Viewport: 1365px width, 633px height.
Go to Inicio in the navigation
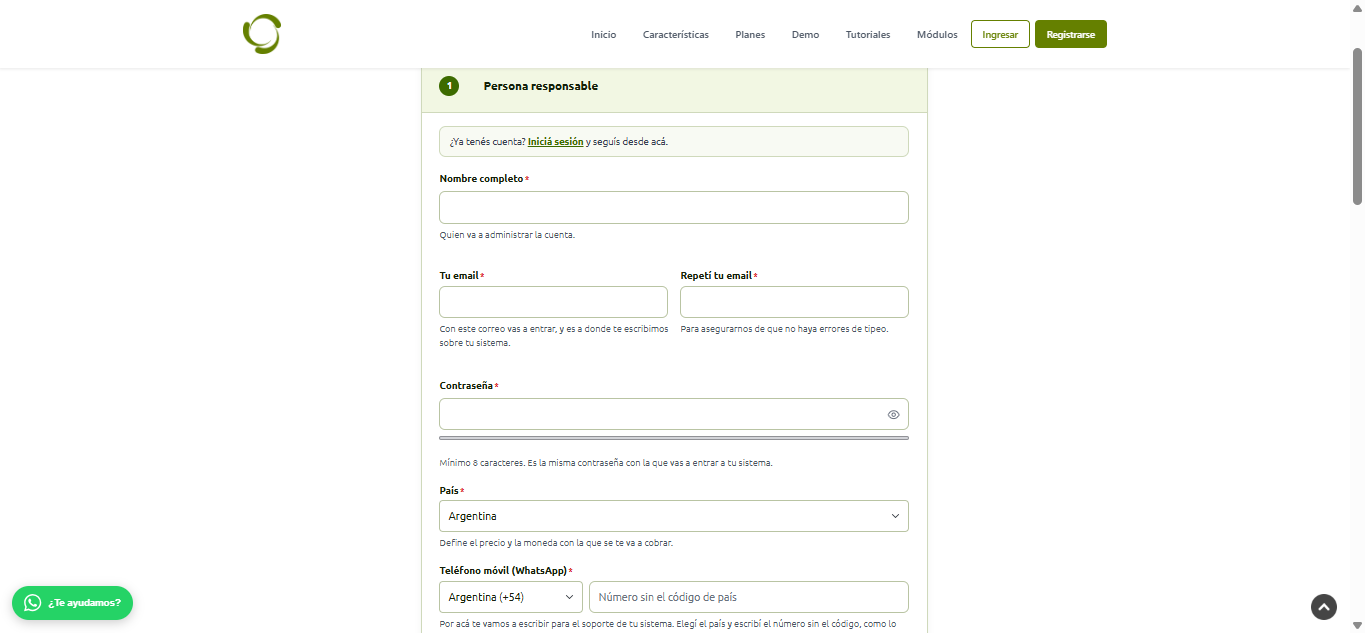604,35
